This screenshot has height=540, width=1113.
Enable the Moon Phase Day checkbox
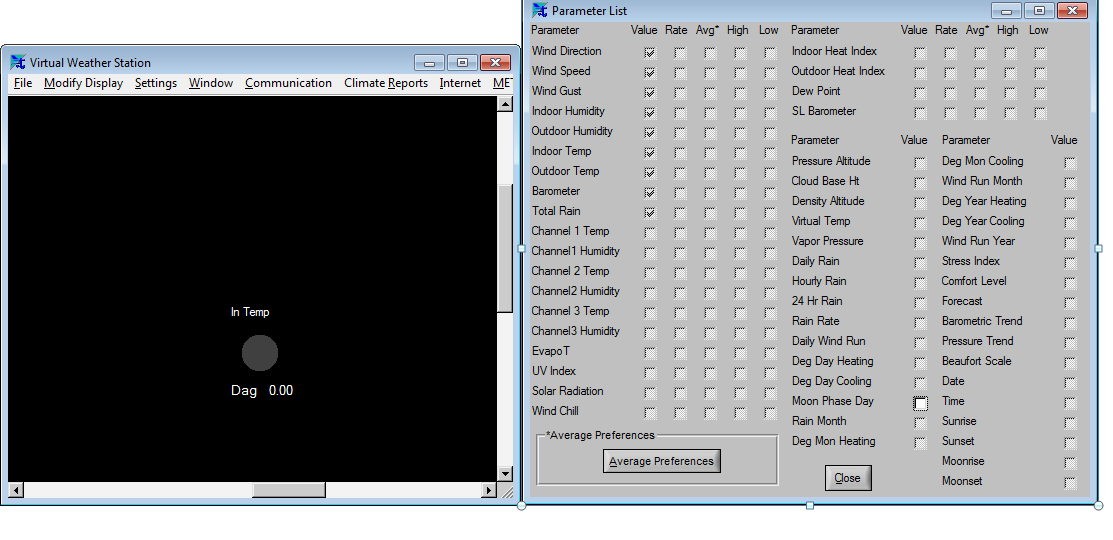click(x=920, y=403)
